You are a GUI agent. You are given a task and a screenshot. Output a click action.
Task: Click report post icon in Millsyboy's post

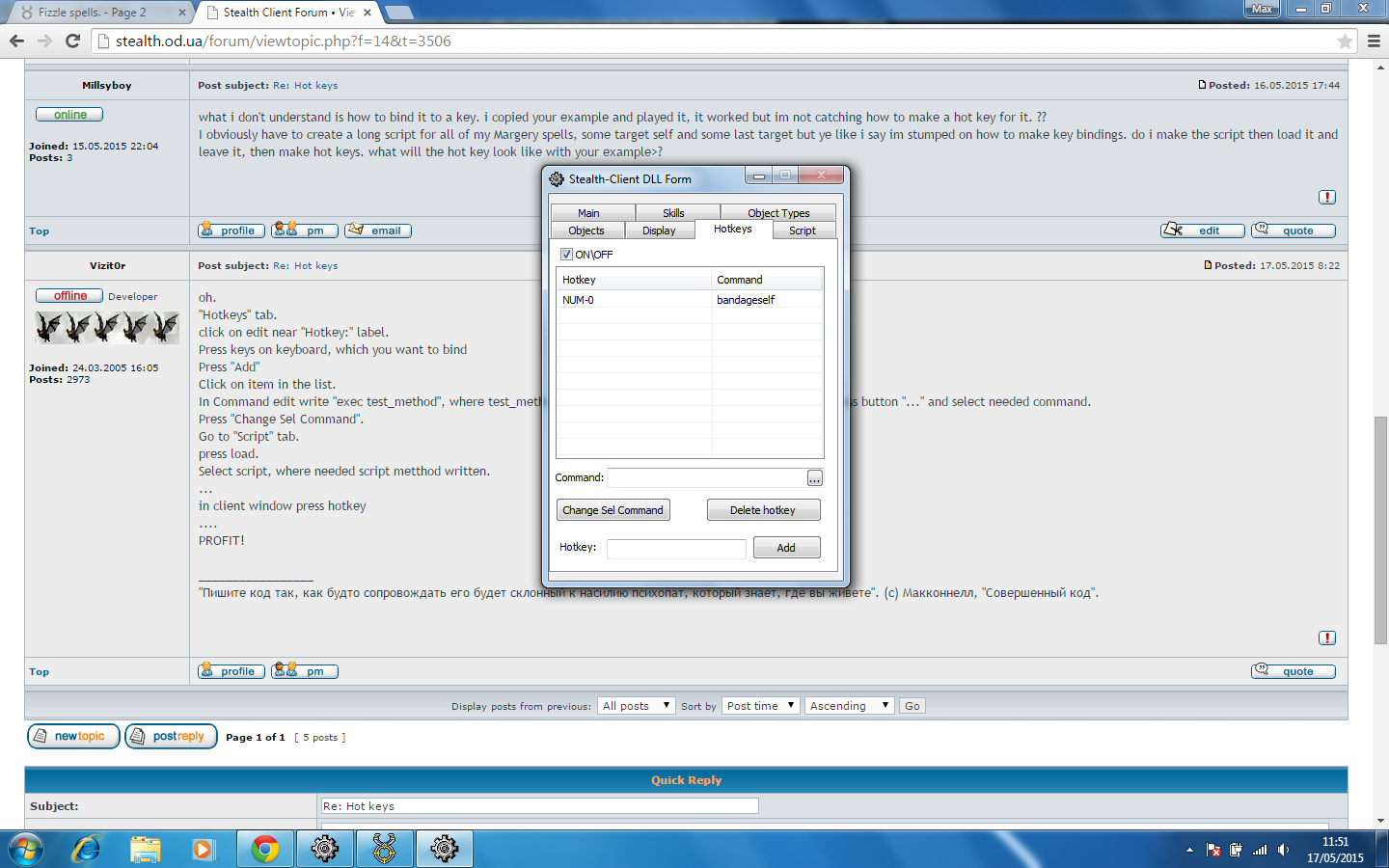(x=1327, y=197)
